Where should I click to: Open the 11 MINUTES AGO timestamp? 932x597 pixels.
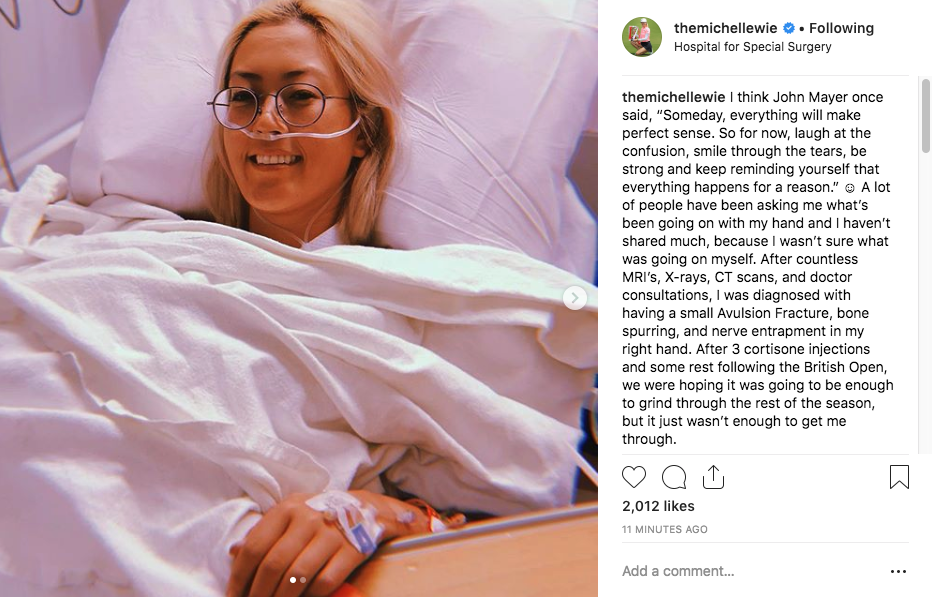665,529
